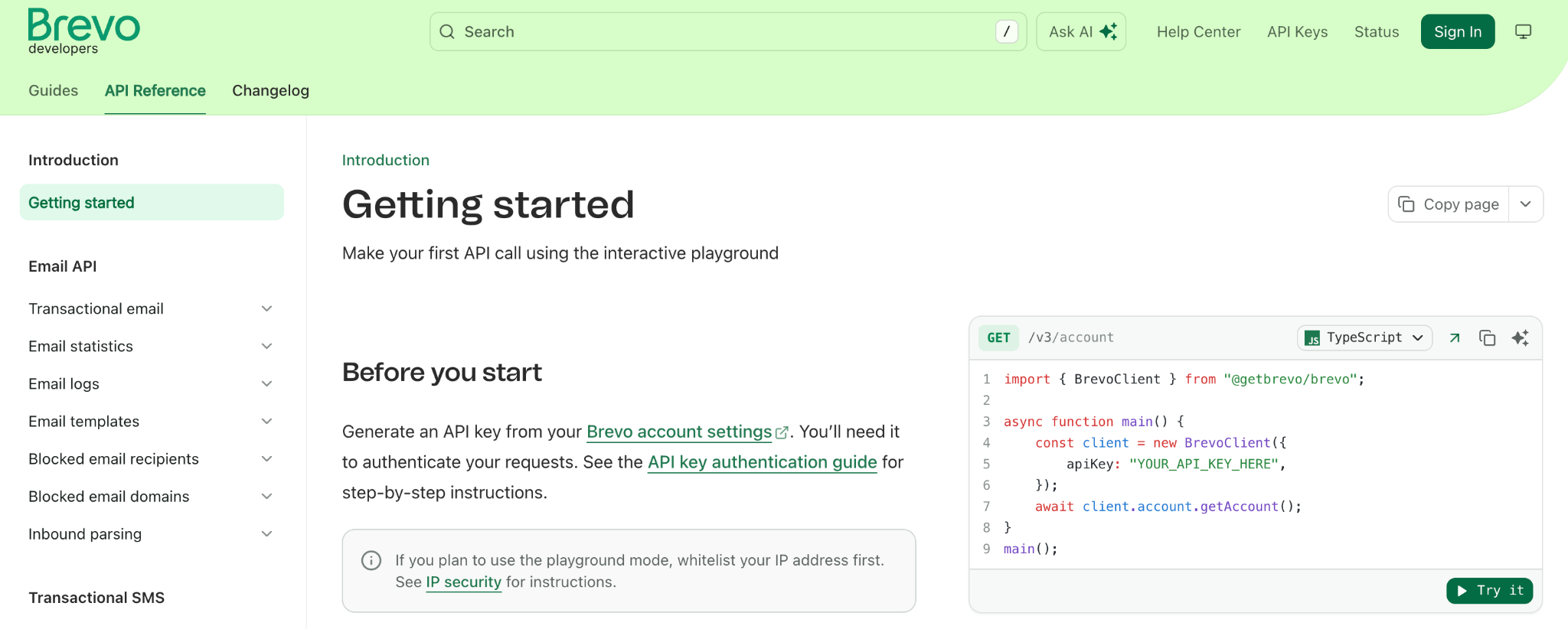Expand the Email templates section
This screenshot has width=1568, height=629.
[x=267, y=421]
